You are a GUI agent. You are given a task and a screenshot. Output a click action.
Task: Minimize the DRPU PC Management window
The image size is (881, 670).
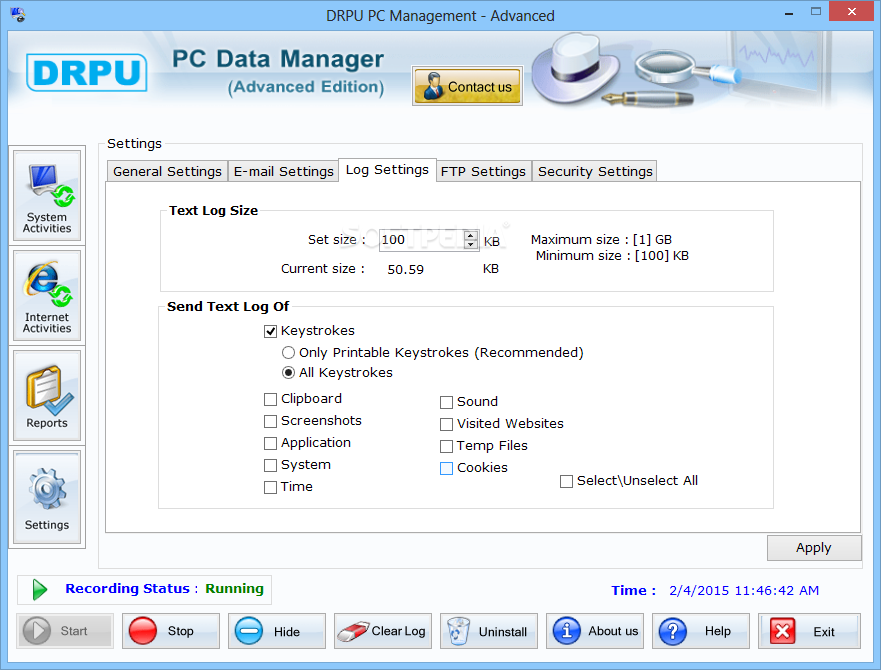[x=789, y=12]
